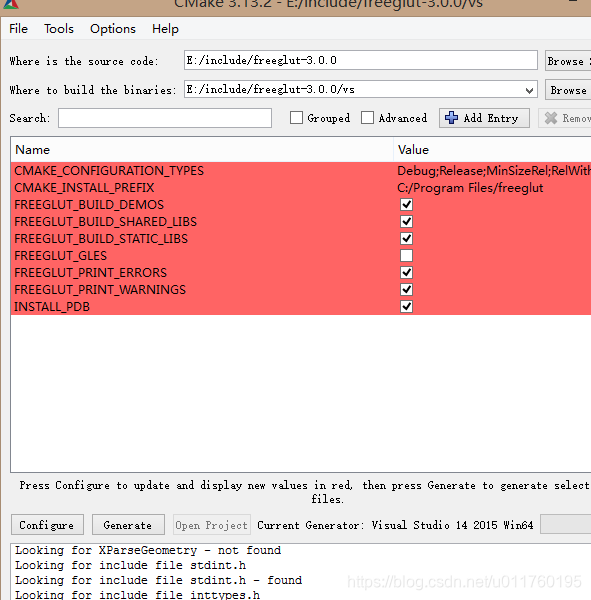Select the FREEGLUT_GLES row name
Viewport: 591px width, 600px height.
[60, 256]
